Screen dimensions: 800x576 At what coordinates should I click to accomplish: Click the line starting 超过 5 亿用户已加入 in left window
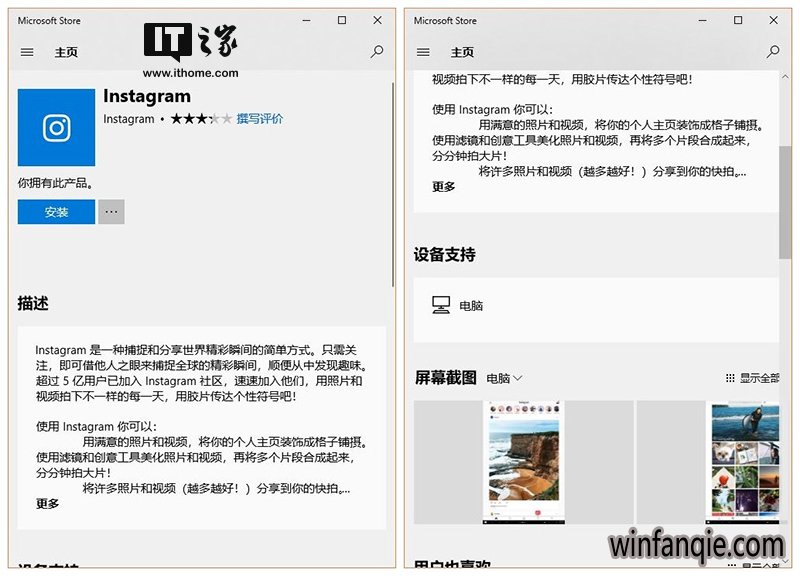click(x=199, y=381)
